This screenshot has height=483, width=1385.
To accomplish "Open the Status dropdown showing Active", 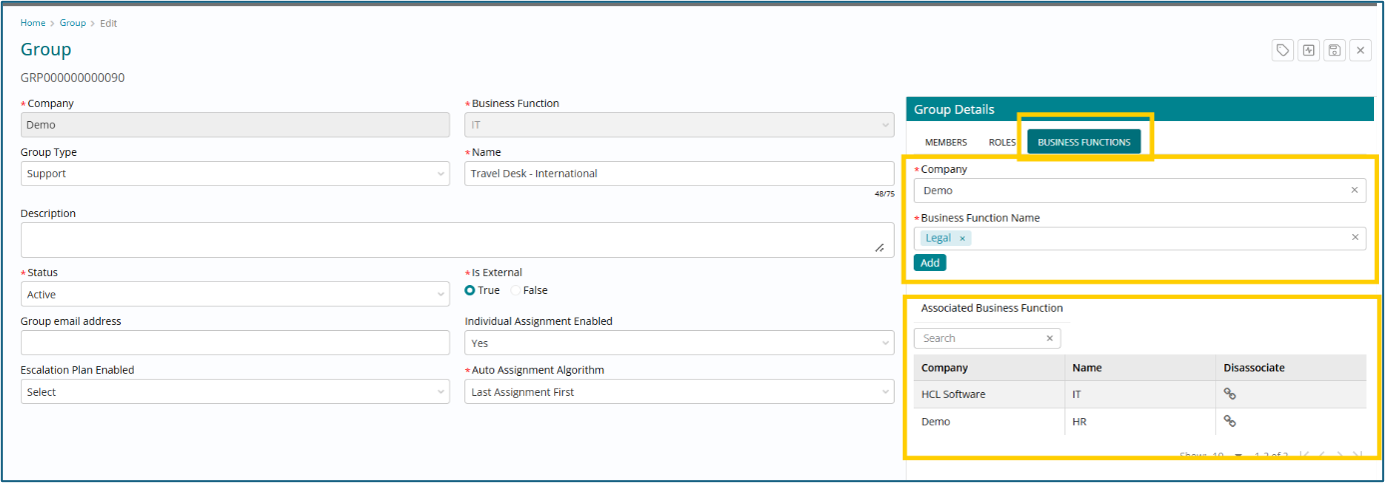I will click(x=235, y=294).
